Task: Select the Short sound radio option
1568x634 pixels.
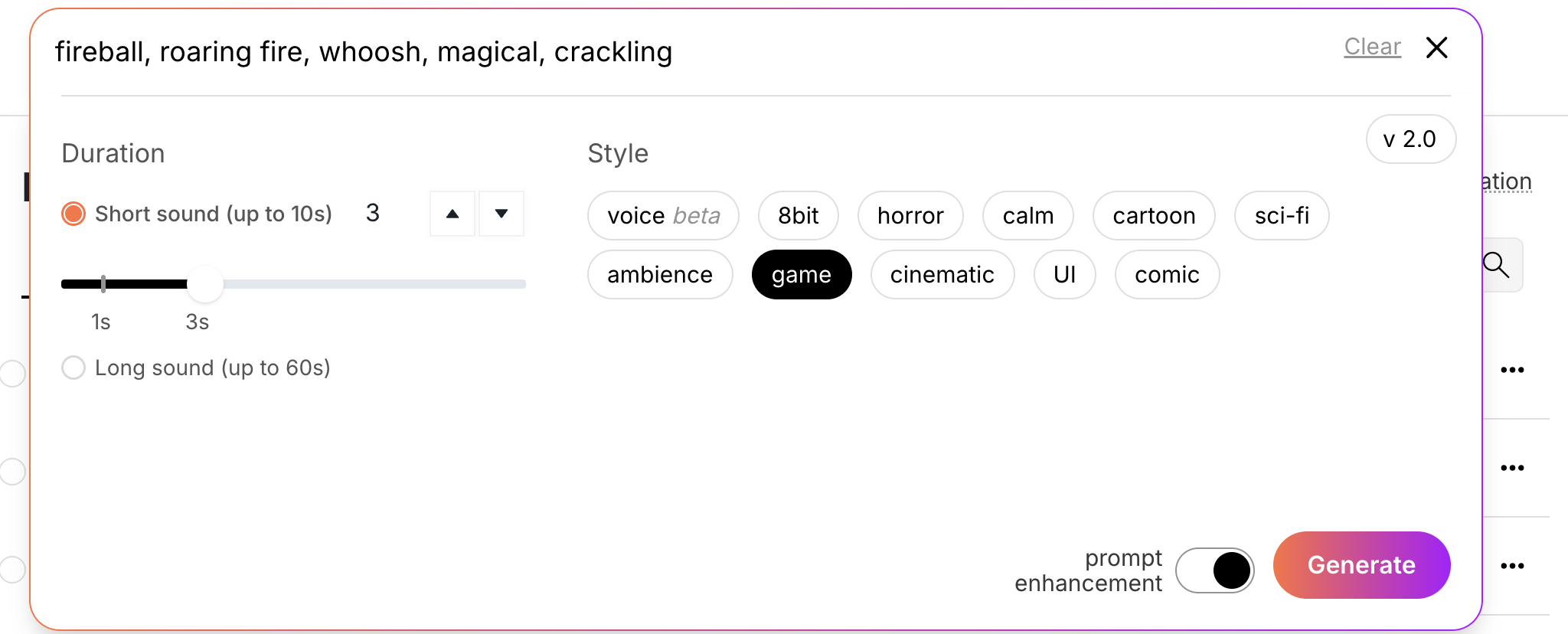Action: click(73, 214)
